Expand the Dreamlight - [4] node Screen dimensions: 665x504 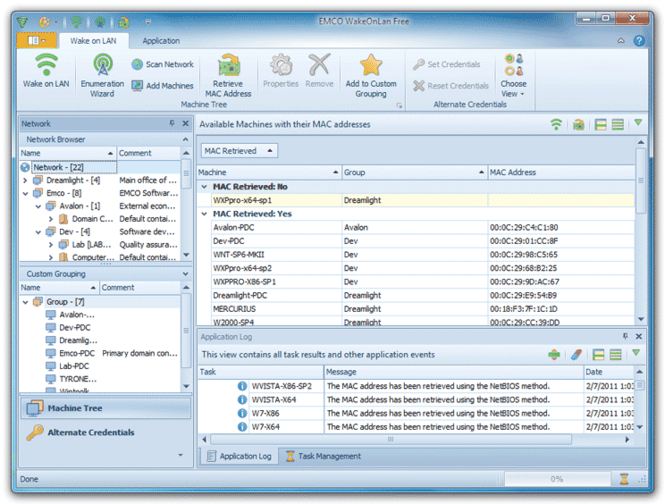[25, 180]
